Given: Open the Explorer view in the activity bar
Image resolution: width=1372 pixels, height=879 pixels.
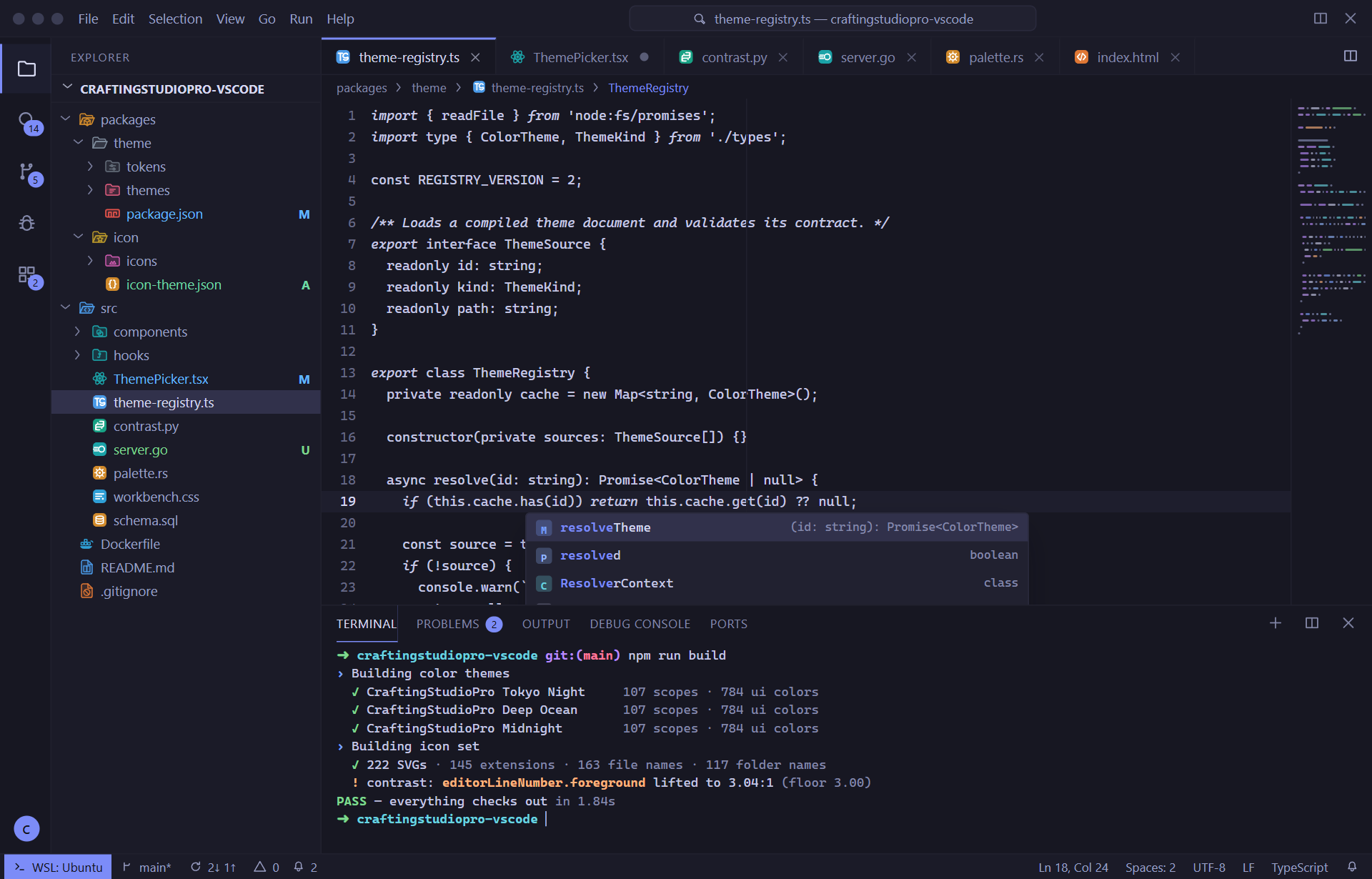Looking at the screenshot, I should pos(26,69).
